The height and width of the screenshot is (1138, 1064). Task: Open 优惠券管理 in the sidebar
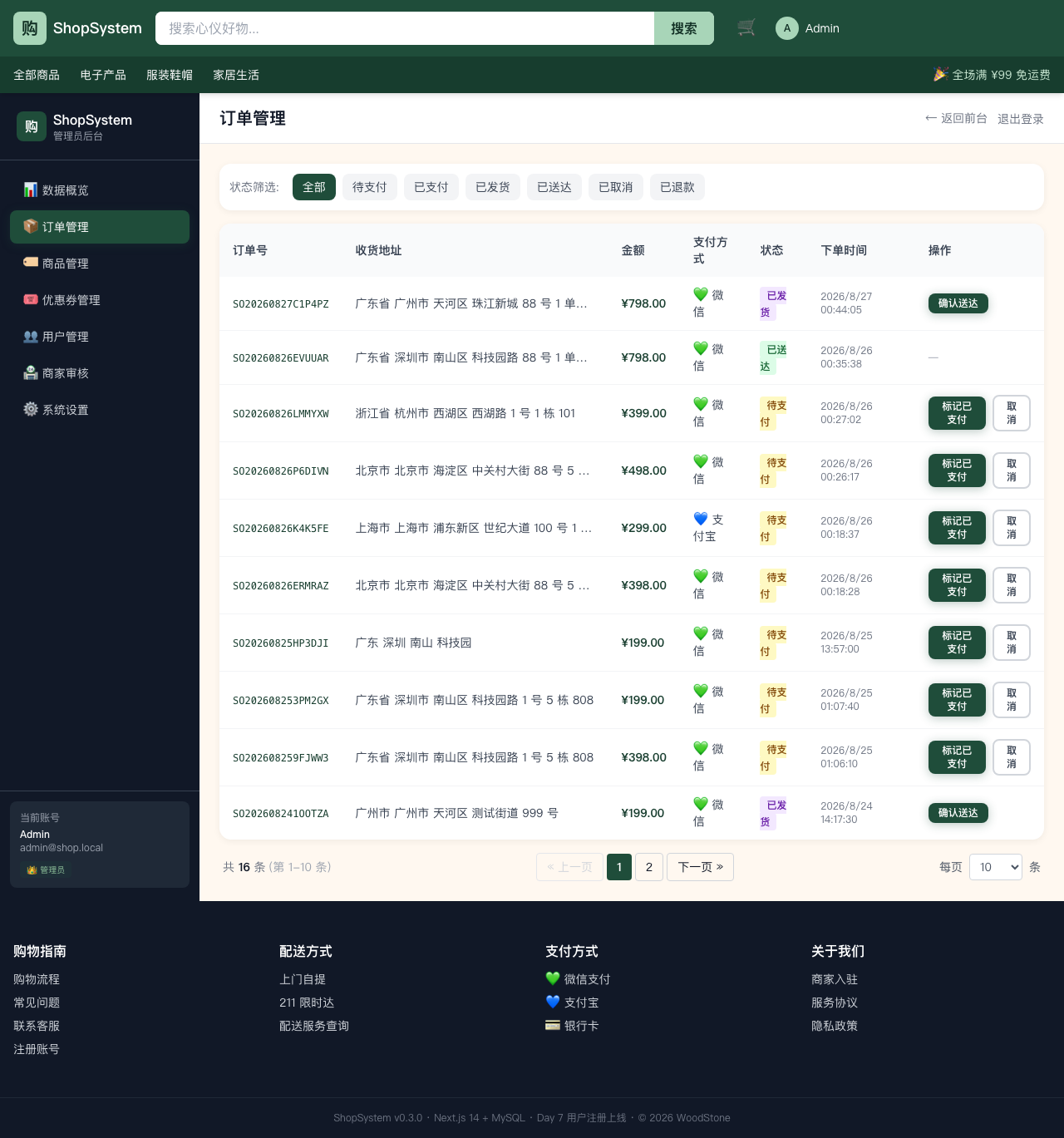pyautogui.click(x=100, y=300)
